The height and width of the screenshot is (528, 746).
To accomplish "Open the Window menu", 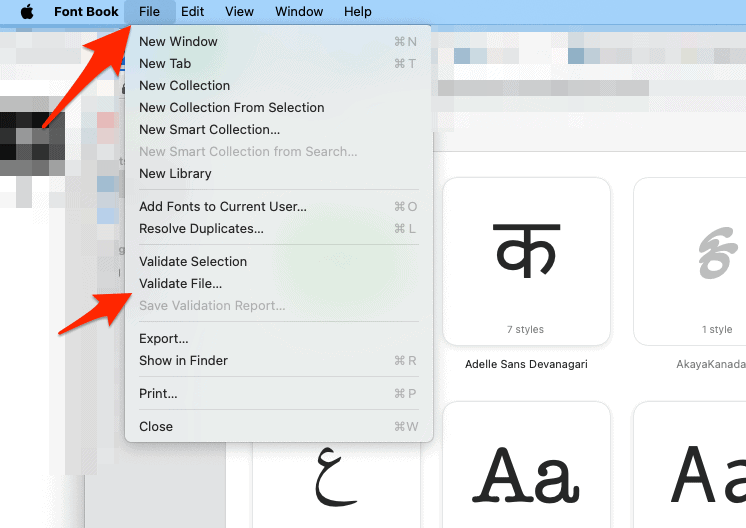I will pyautogui.click(x=299, y=12).
